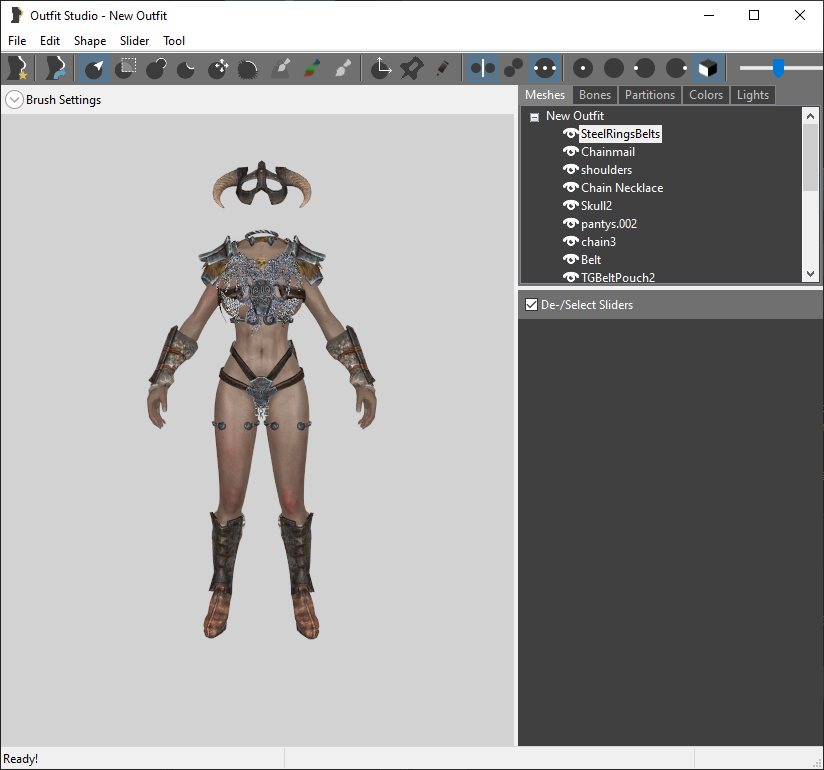Pick the Inflate brush tool
824x770 pixels.
[x=156, y=68]
